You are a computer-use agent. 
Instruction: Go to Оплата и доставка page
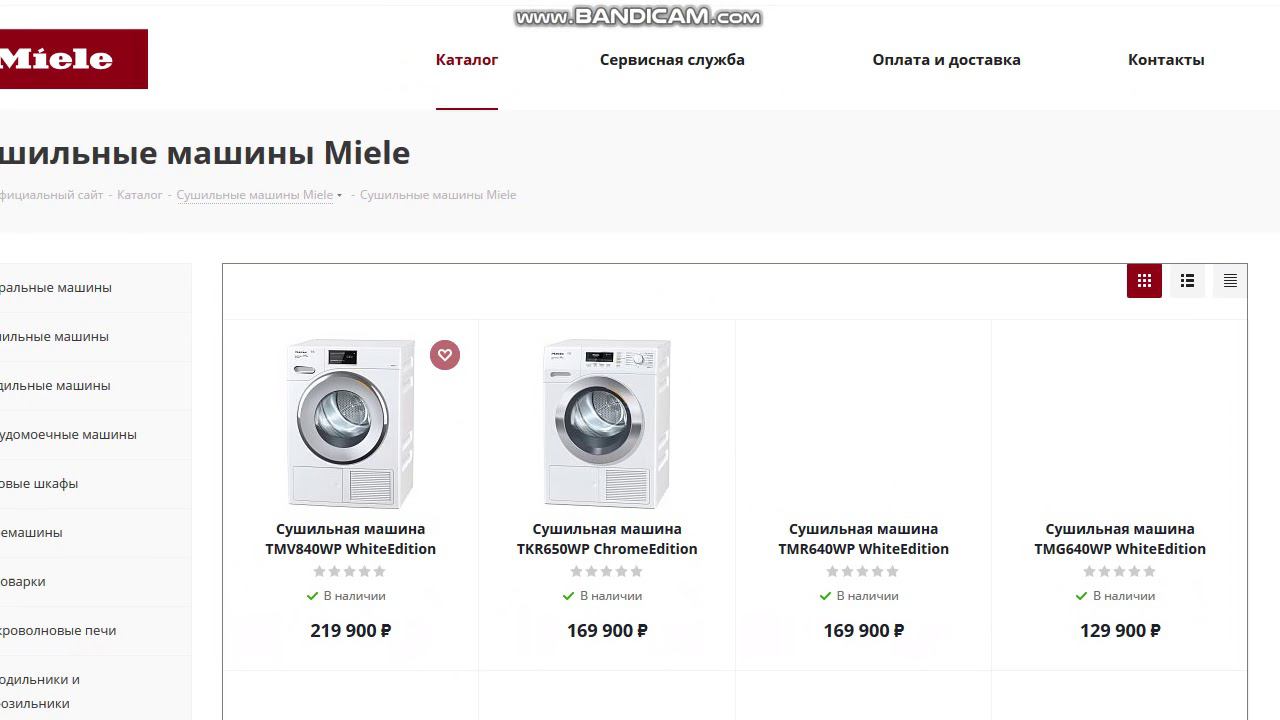tap(946, 60)
